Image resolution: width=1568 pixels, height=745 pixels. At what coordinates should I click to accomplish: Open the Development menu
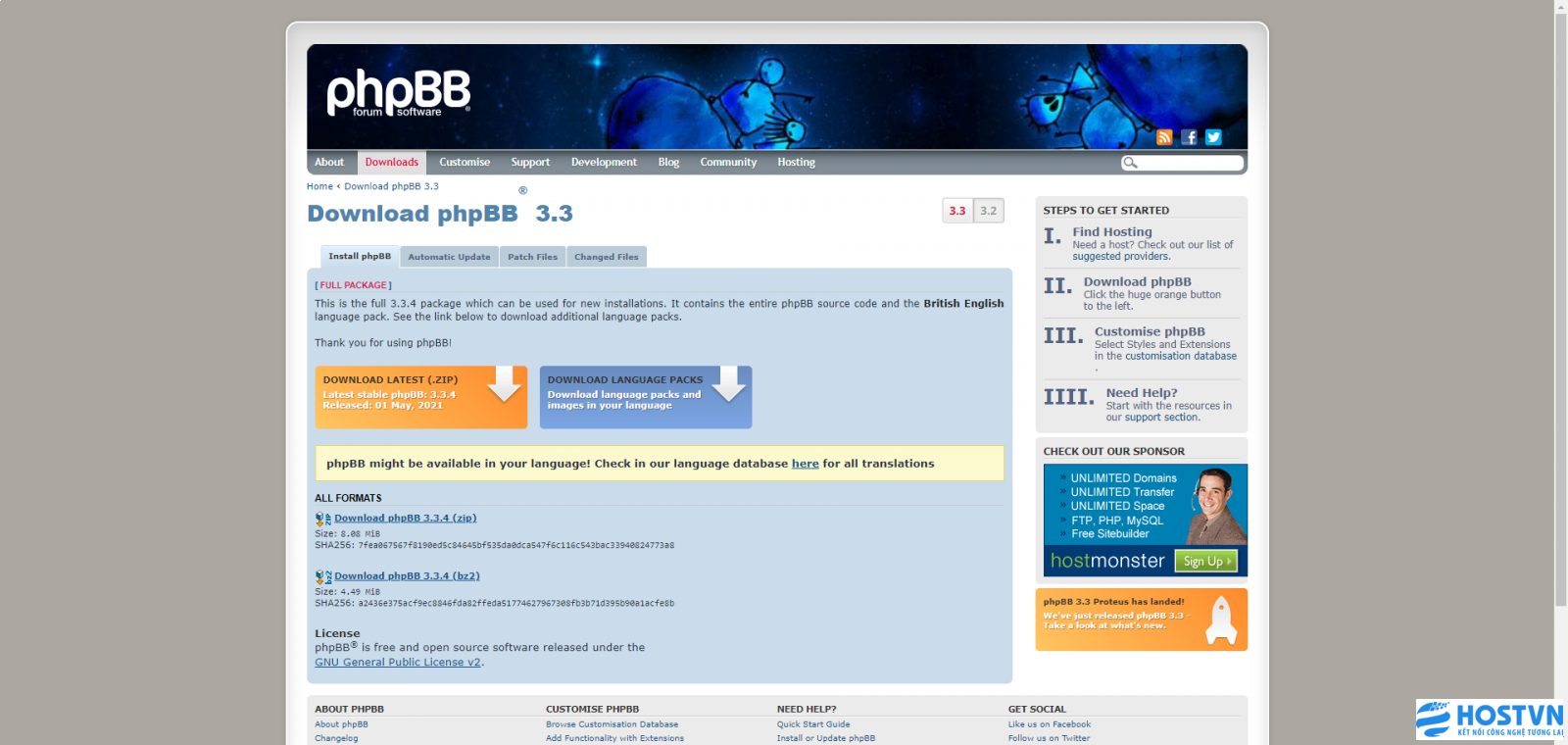[x=604, y=163]
